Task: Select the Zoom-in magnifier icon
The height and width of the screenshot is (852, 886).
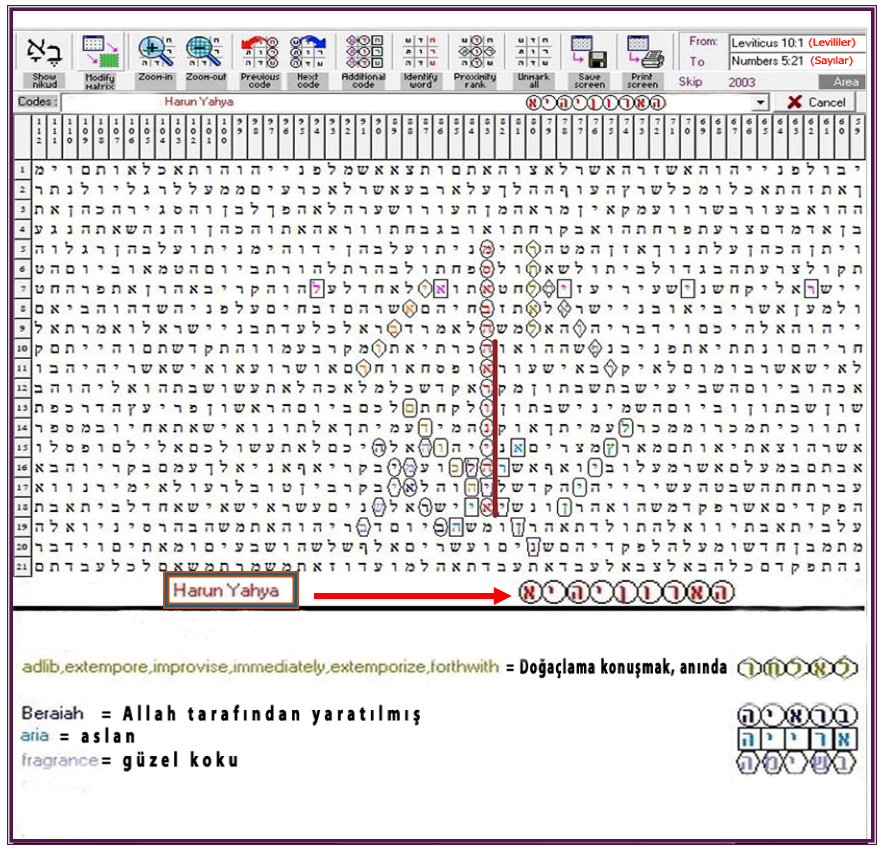Action: [156, 52]
